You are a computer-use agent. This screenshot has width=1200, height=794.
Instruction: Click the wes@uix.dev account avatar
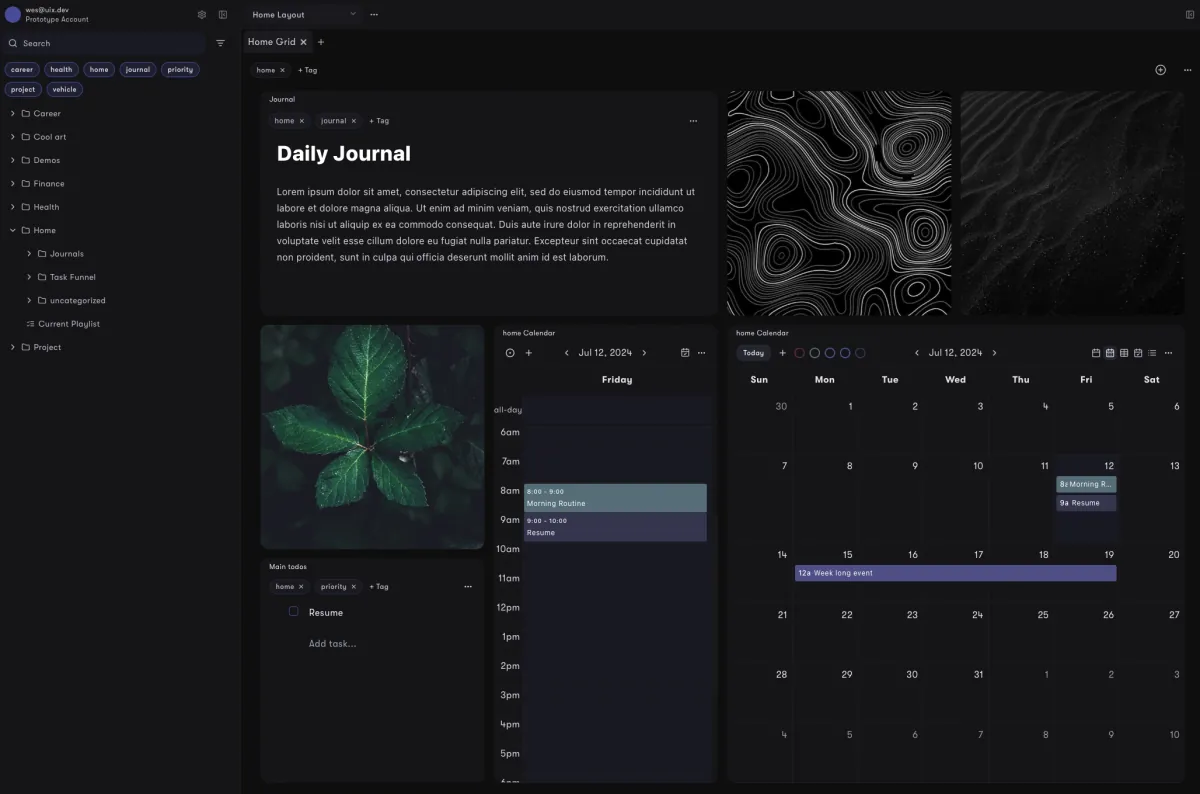point(13,14)
